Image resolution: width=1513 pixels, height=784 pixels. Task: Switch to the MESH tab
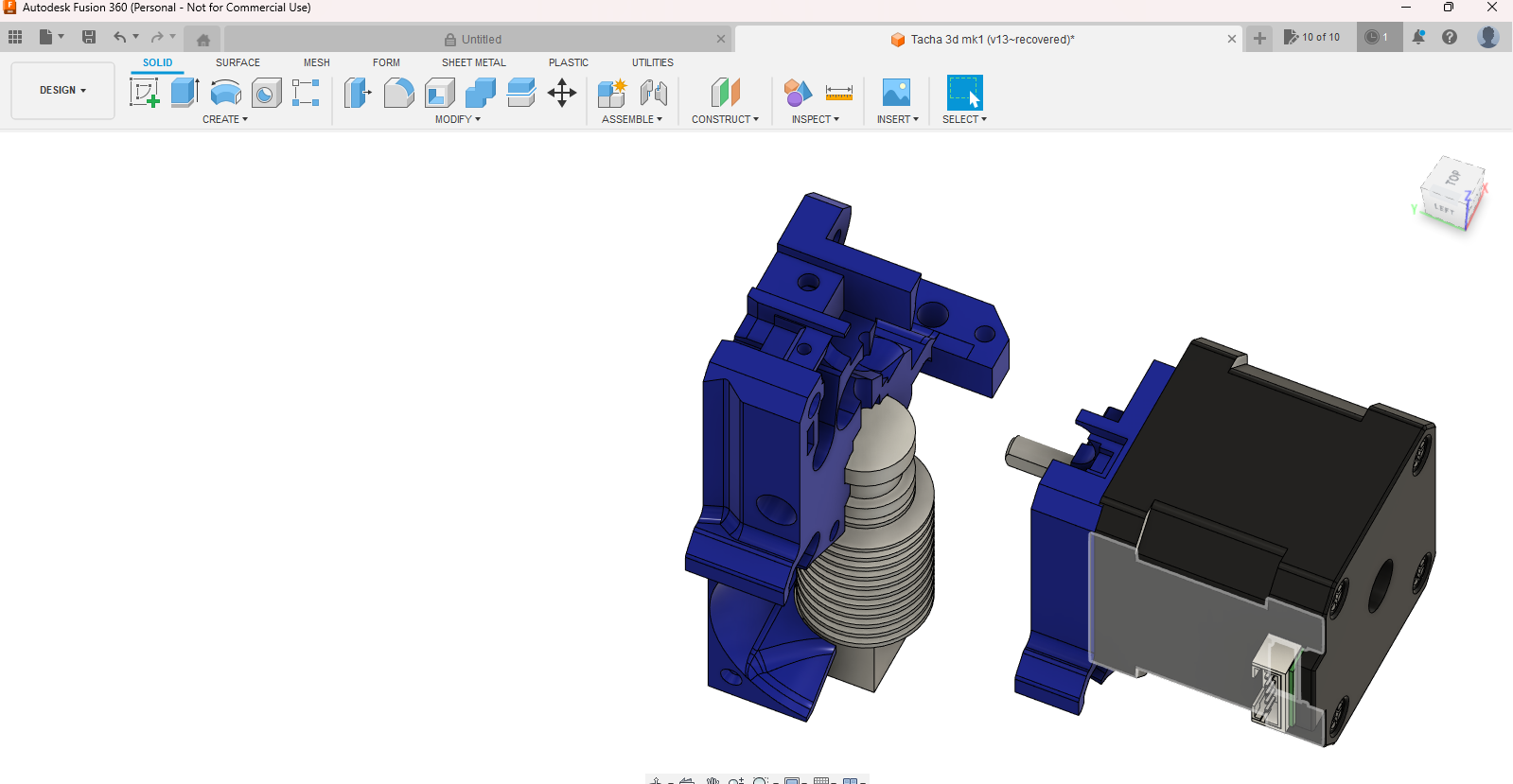[x=317, y=62]
